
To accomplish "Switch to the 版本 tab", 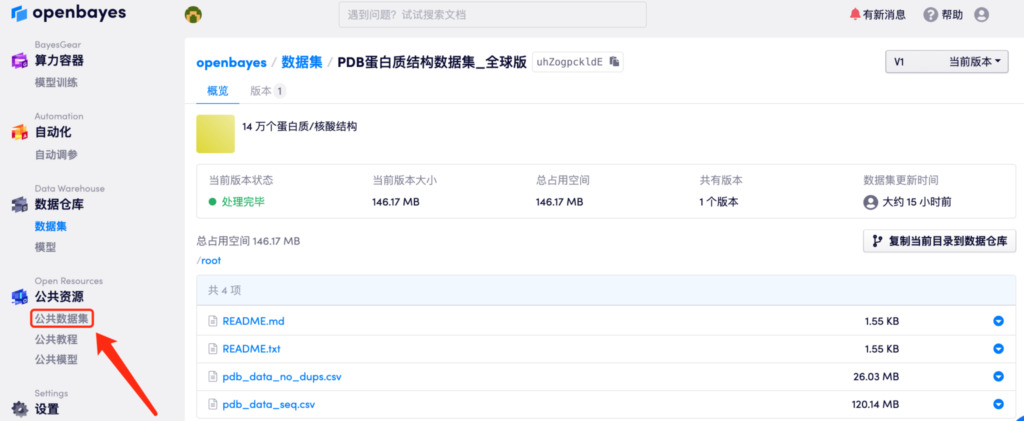I will pyautogui.click(x=268, y=91).
